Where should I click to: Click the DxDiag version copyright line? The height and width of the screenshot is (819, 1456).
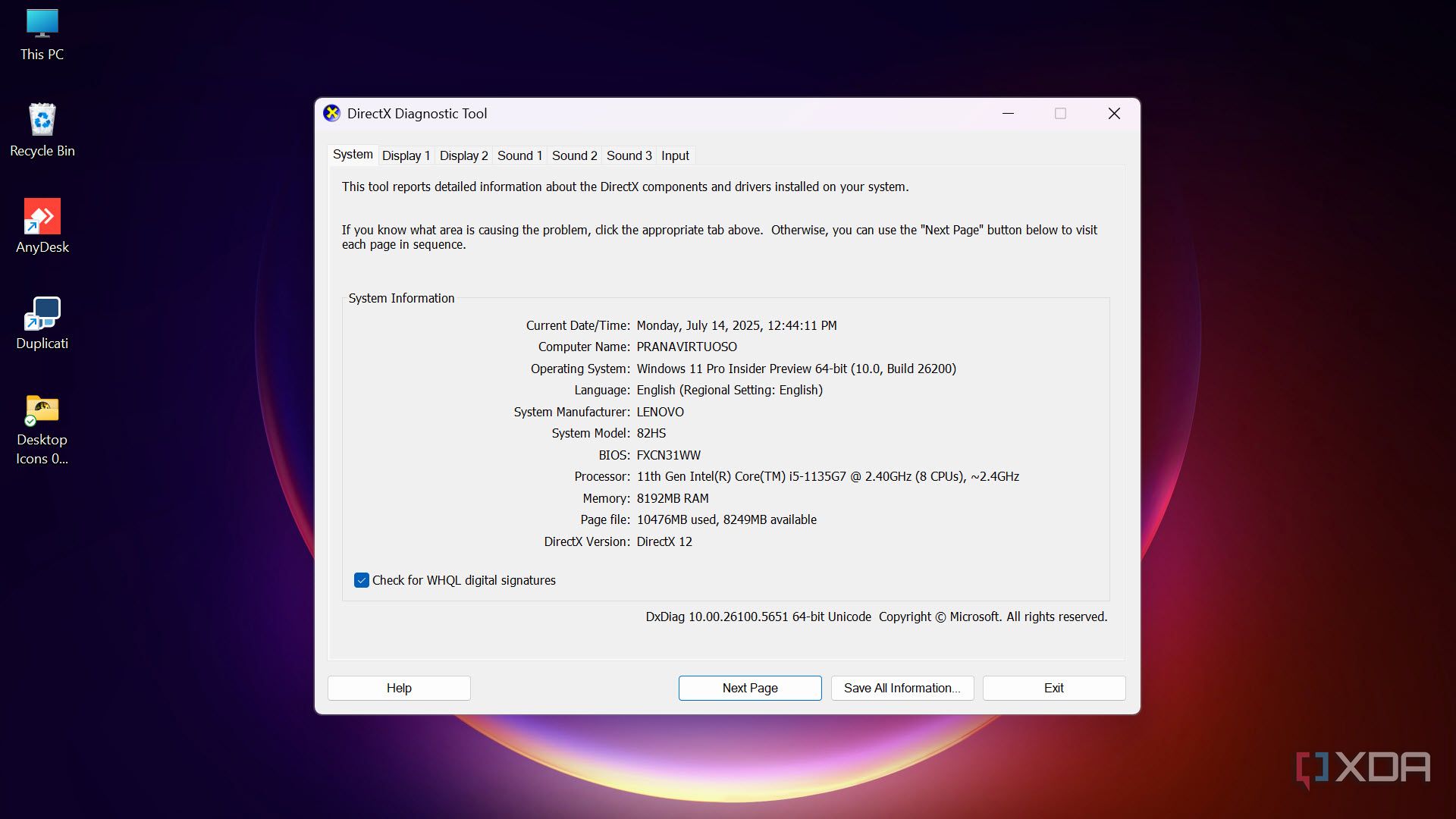point(876,617)
